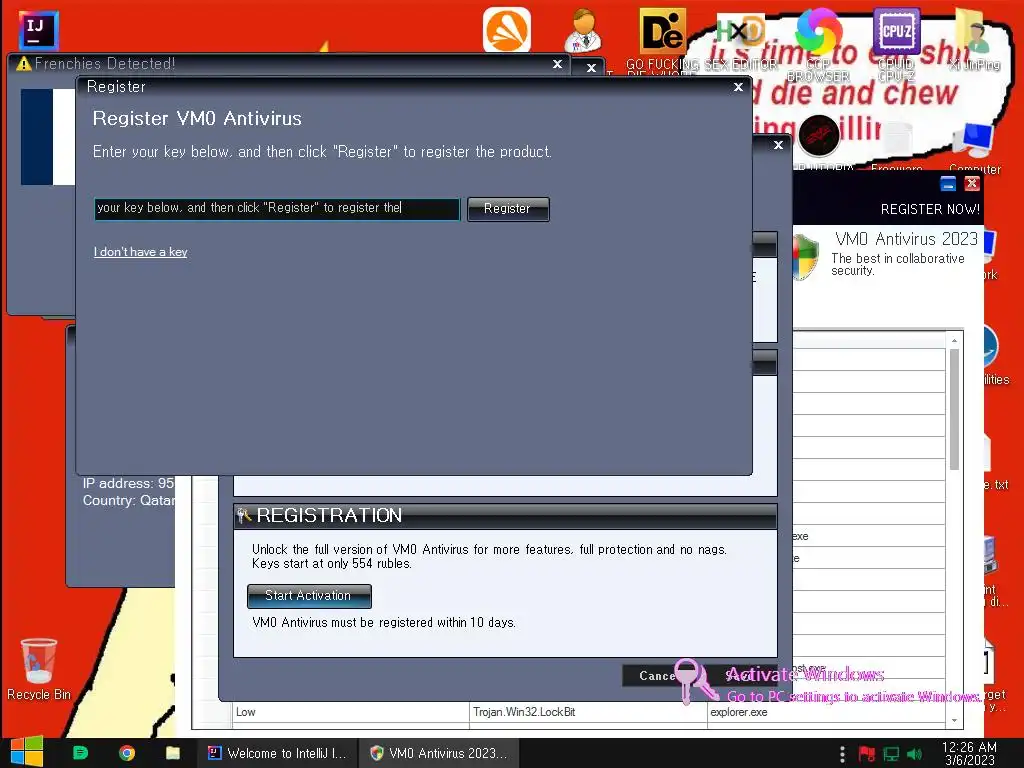The width and height of the screenshot is (1024, 768).
Task: Open the doctor figure desktop icon
Action: (x=584, y=31)
